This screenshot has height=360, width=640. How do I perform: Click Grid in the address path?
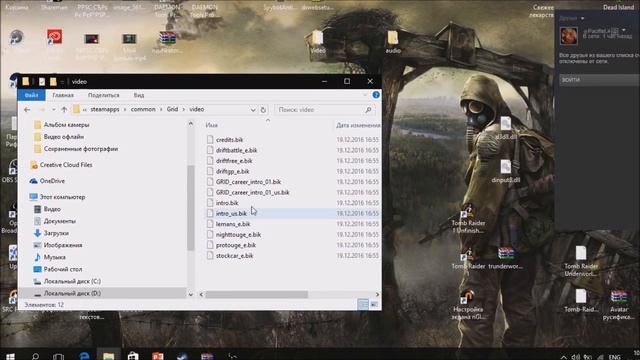tap(172, 109)
